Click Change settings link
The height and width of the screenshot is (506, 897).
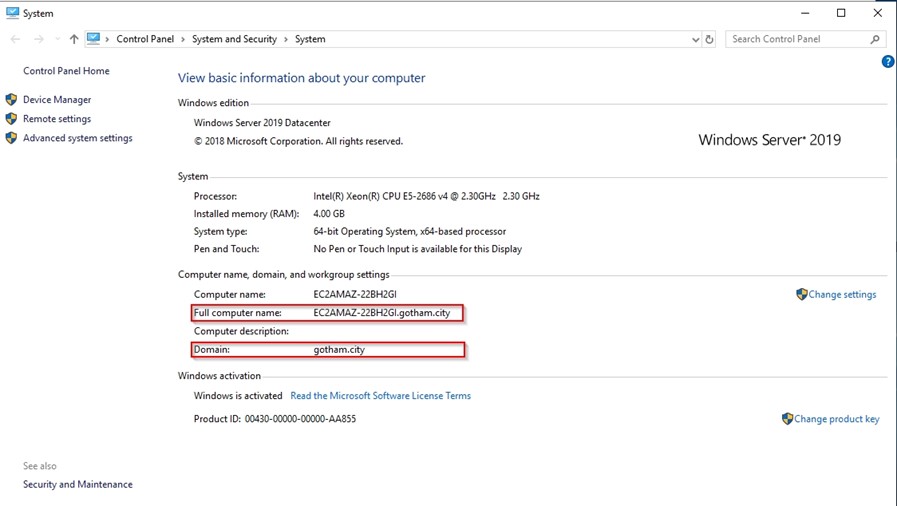[x=842, y=294]
